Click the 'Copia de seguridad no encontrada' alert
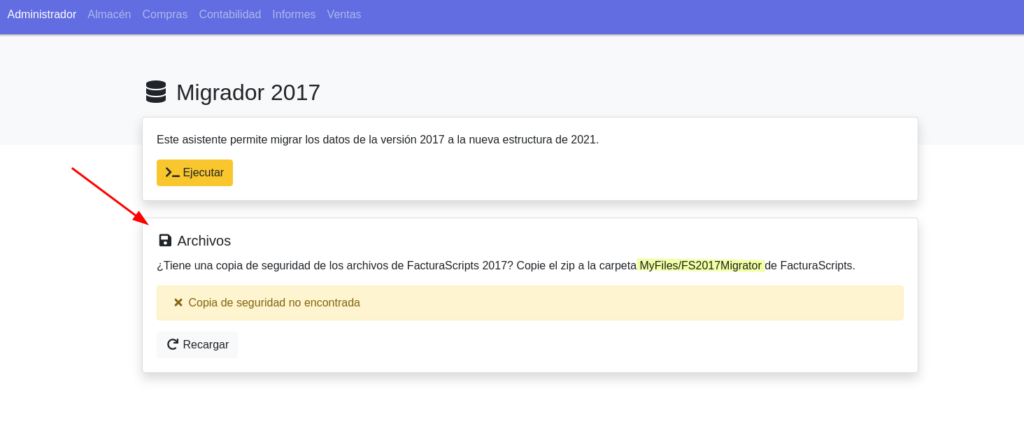 click(530, 303)
